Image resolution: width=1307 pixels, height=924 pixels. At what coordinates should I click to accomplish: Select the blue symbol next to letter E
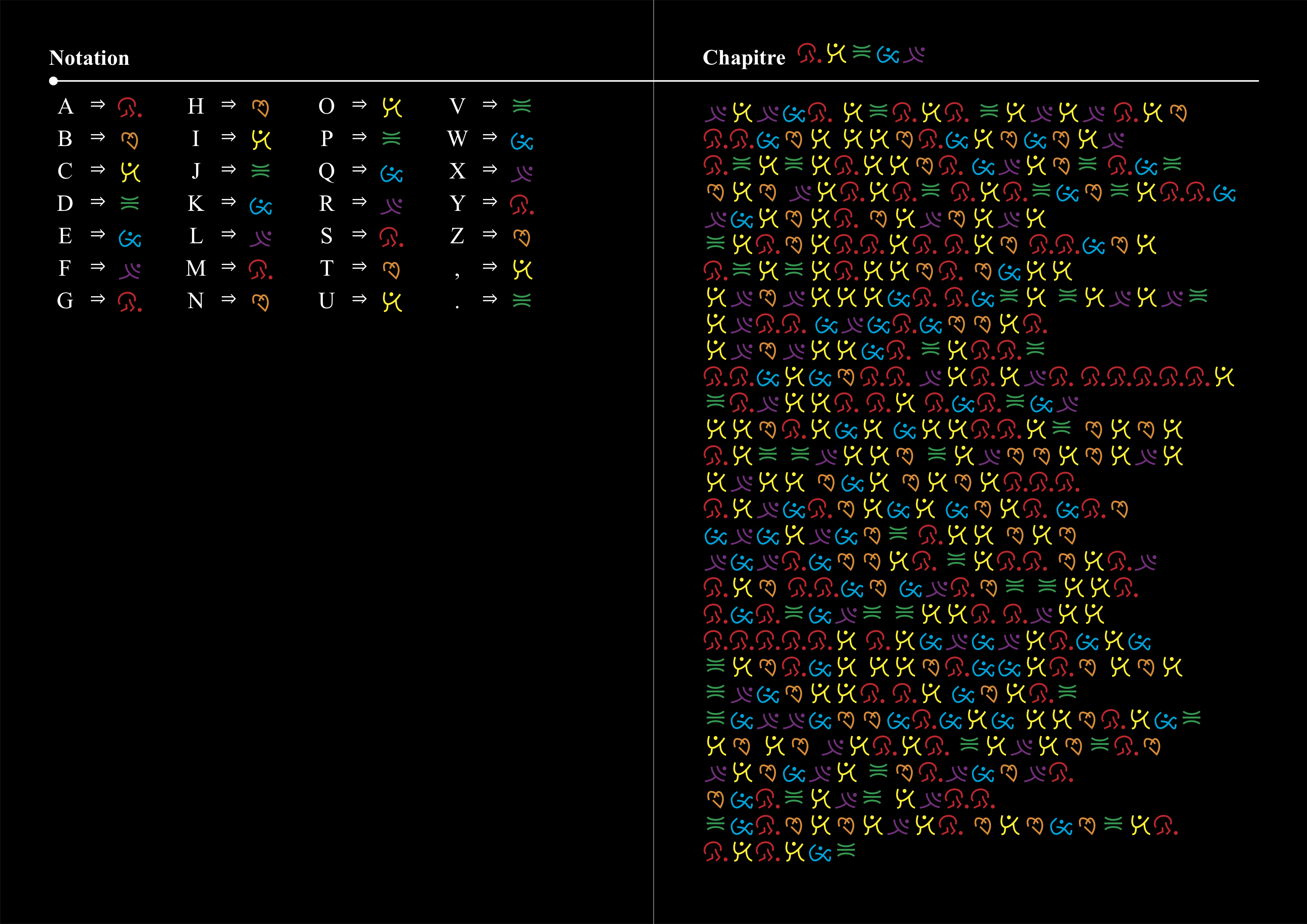pos(130,238)
